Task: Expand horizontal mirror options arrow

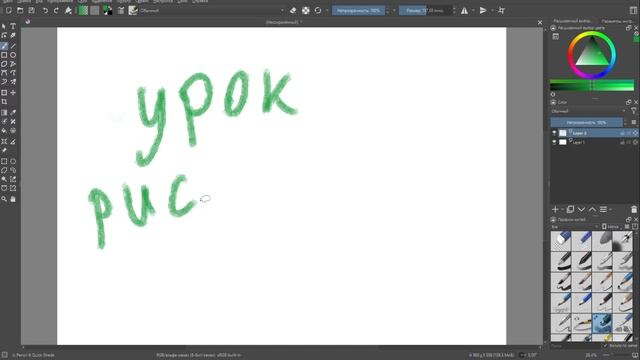Action: tap(473, 11)
